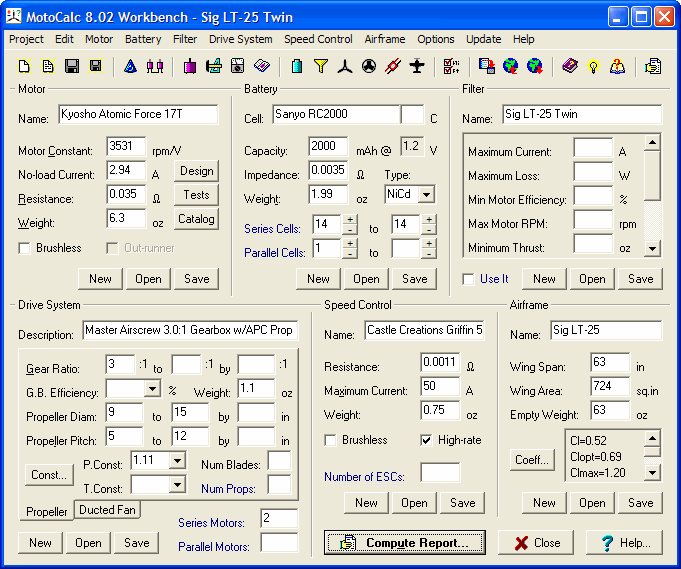681x569 pixels.
Task: Increase the first Series Cells value with plus
Action: 350,219
